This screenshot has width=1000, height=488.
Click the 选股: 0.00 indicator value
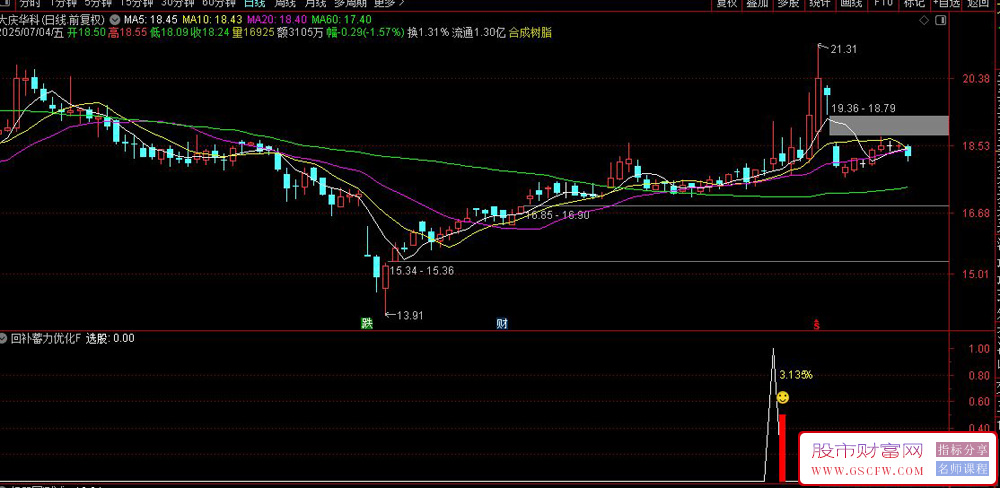pyautogui.click(x=110, y=338)
